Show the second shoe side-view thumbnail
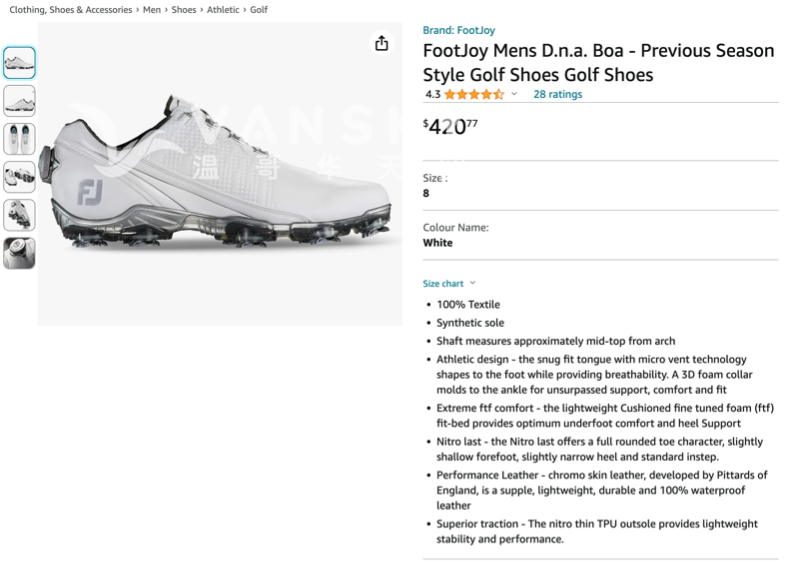The width and height of the screenshot is (800, 570). 19,101
